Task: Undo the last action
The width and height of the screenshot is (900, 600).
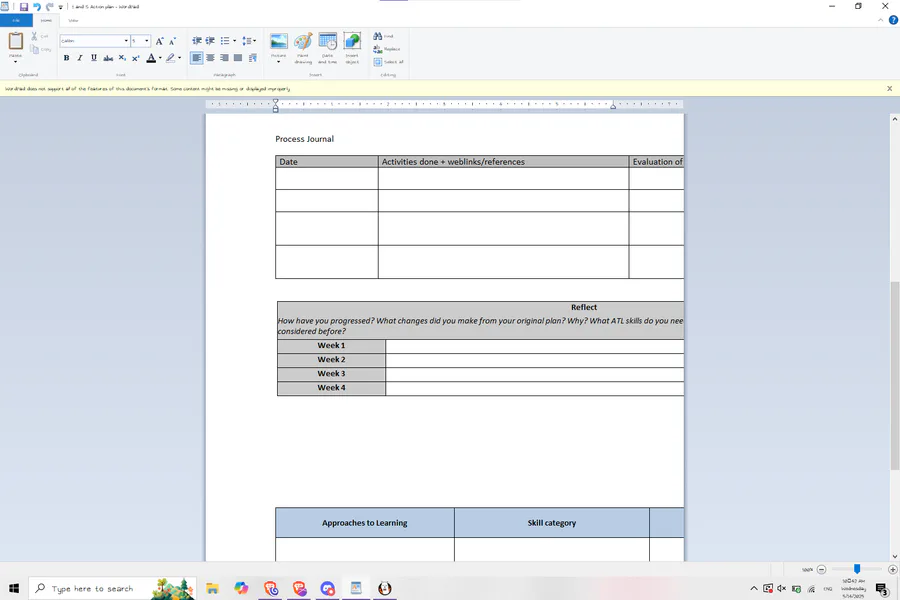Action: 37,7
